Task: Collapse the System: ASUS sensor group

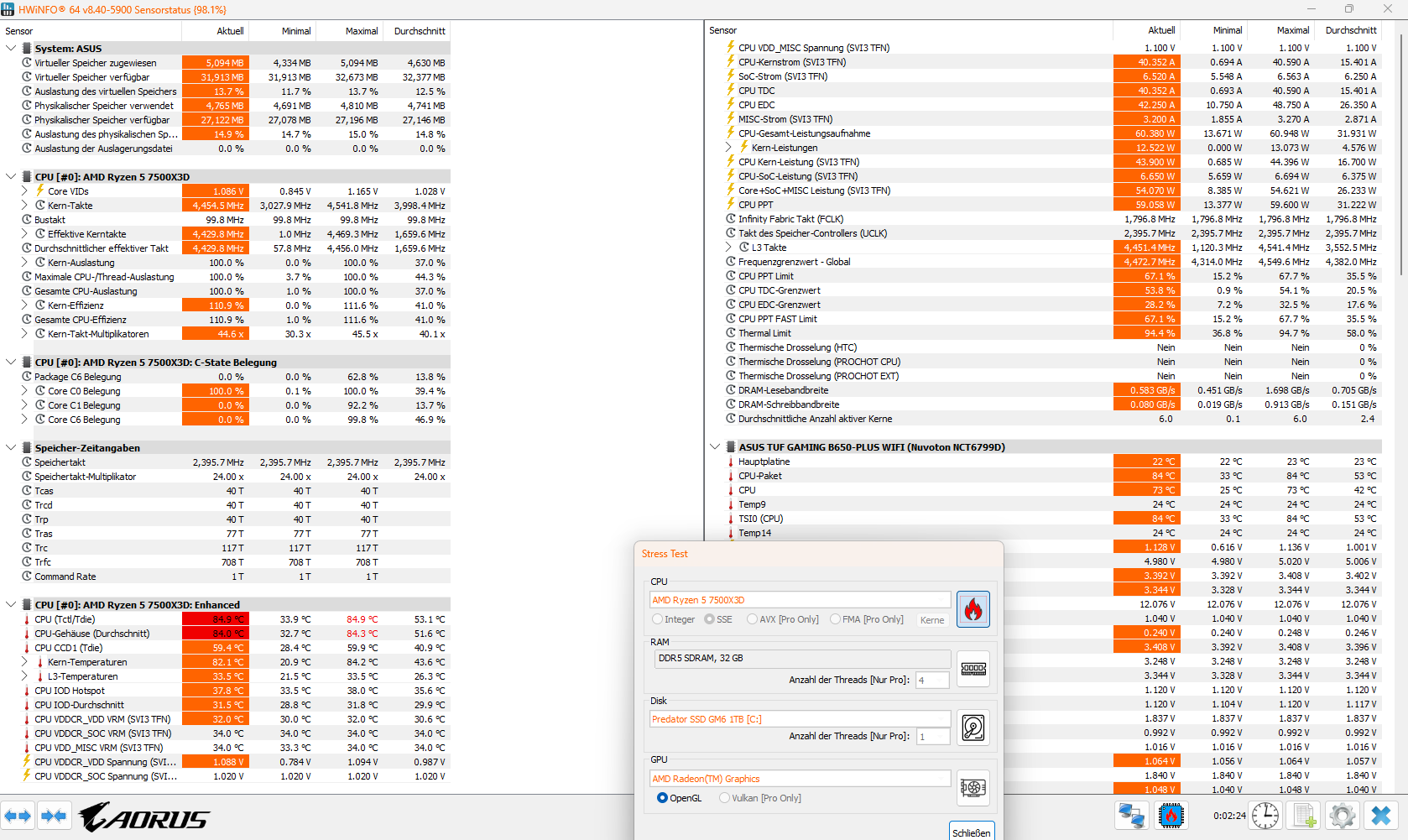Action: point(11,49)
